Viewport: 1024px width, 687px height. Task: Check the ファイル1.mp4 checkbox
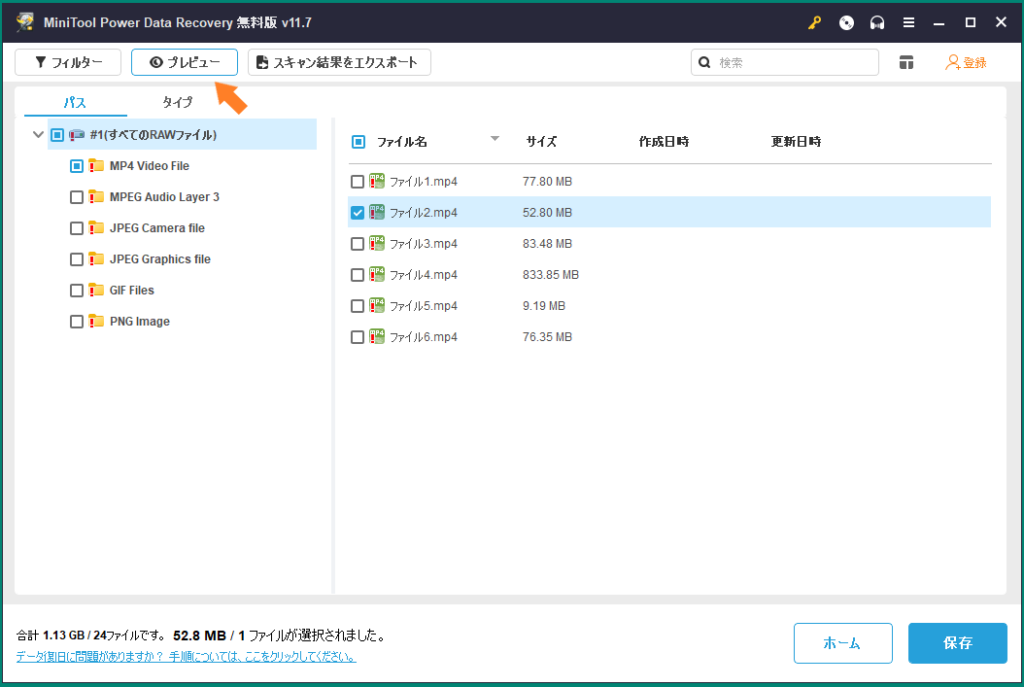pyautogui.click(x=357, y=181)
